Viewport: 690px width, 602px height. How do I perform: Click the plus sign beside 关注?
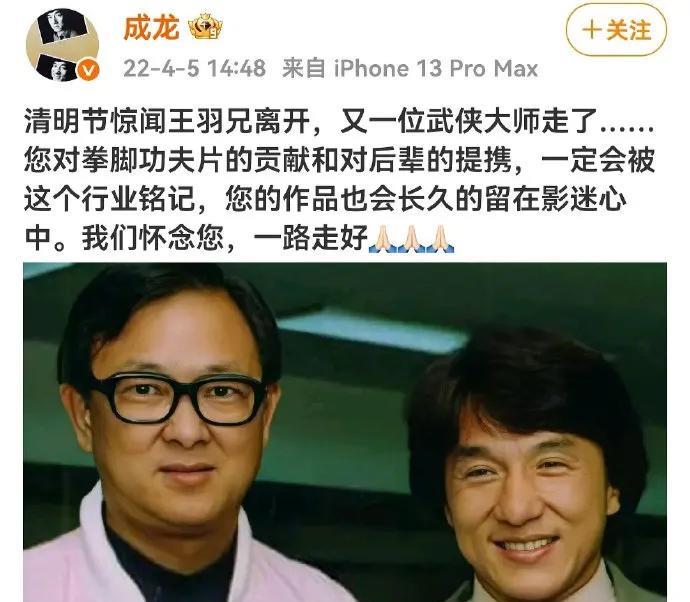592,30
